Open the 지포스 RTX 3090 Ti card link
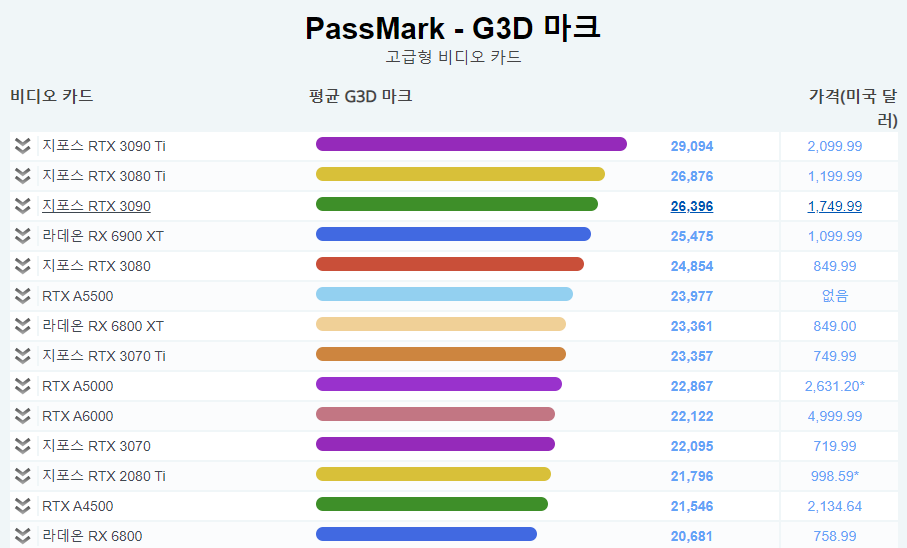 [104, 146]
